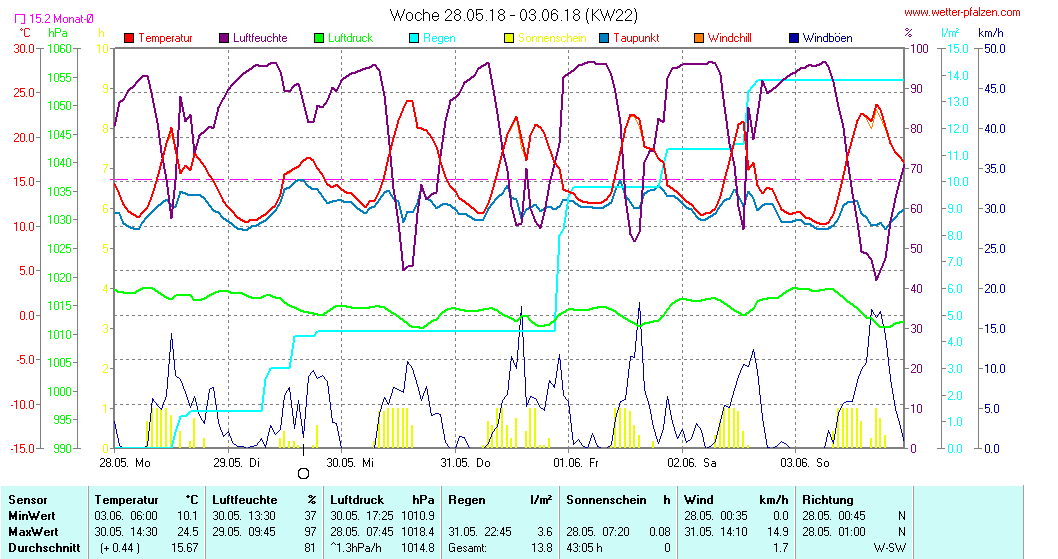The width and height of the screenshot is (1058, 559).
Task: Click the Temperatur °C column header
Action: (x=146, y=500)
